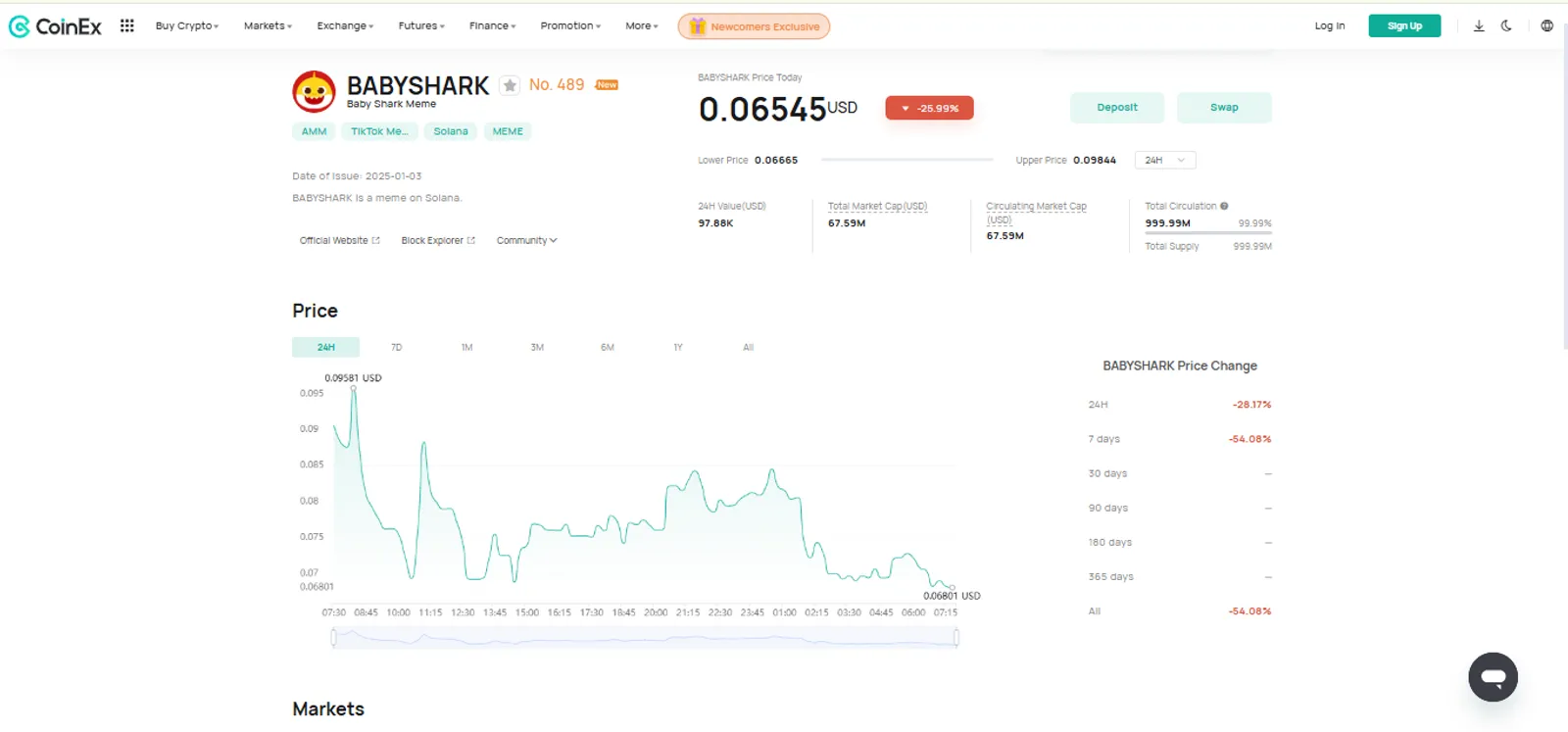Open the apps grid menu icon
This screenshot has height=732, width=1568.
[x=127, y=25]
